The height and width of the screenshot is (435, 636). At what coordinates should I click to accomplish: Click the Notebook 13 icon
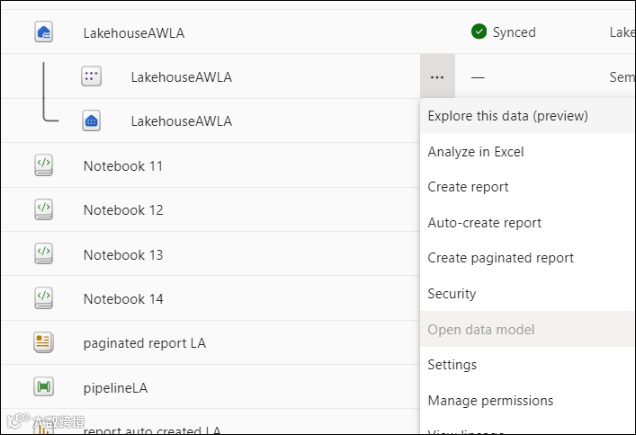(x=43, y=254)
